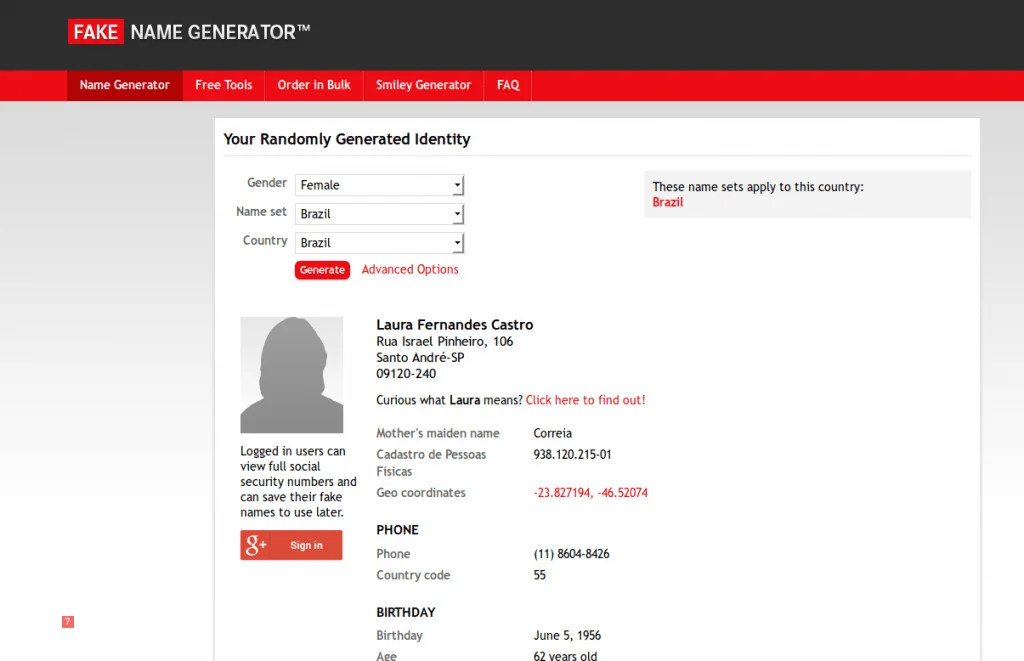Open the Country dropdown
1024x661 pixels.
point(379,243)
